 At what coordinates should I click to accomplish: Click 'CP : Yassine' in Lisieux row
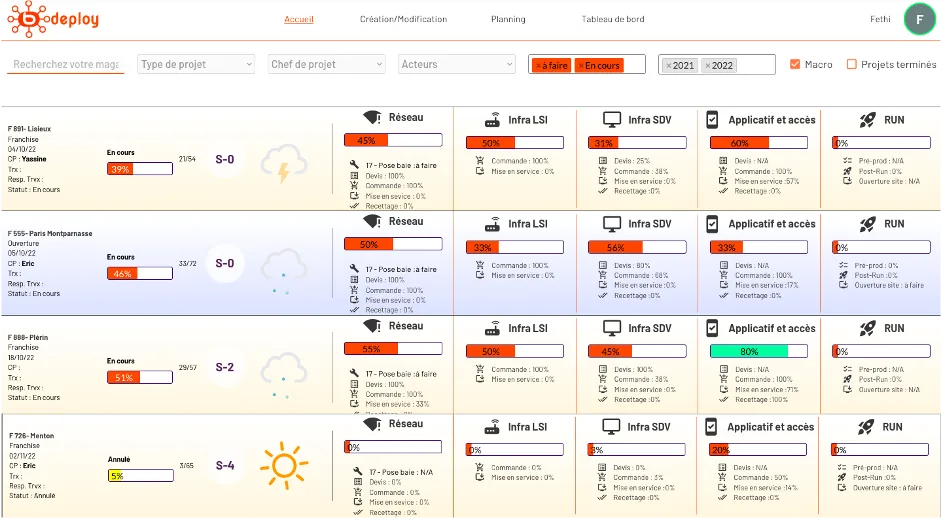27,159
